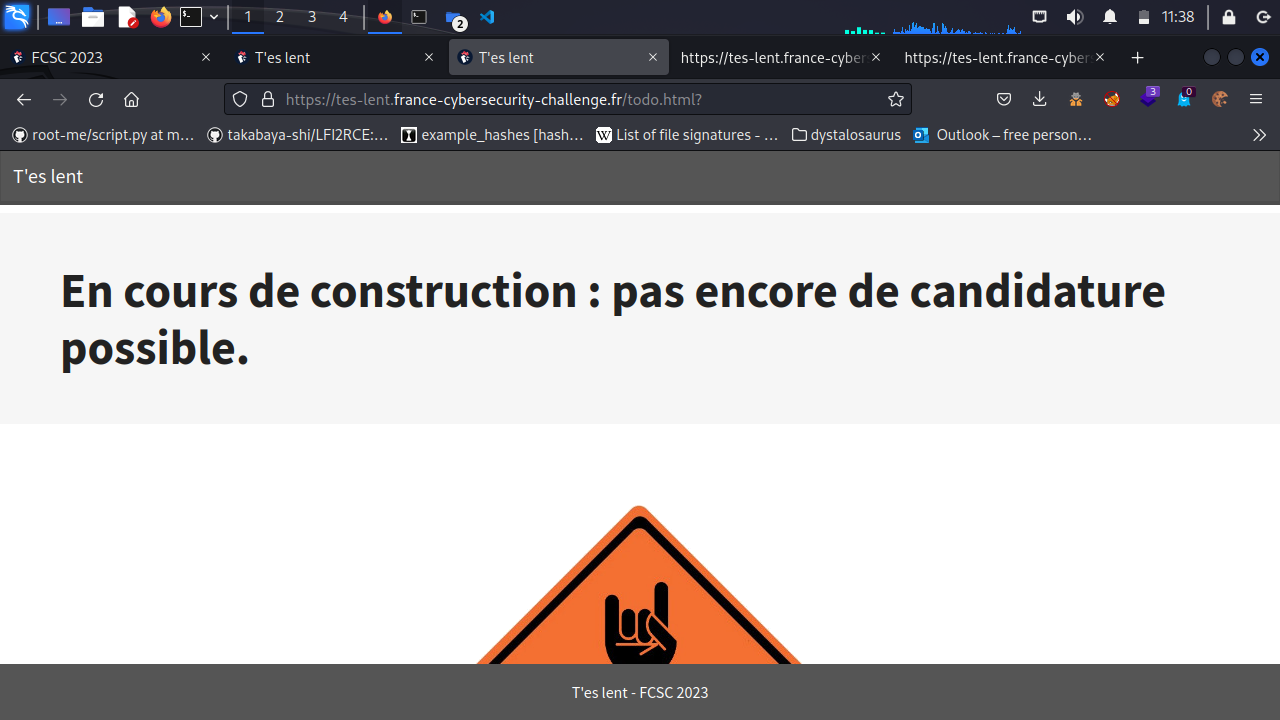Screen dimensions: 1280x720
Task: Bookmark this page using the star
Action: click(x=895, y=99)
